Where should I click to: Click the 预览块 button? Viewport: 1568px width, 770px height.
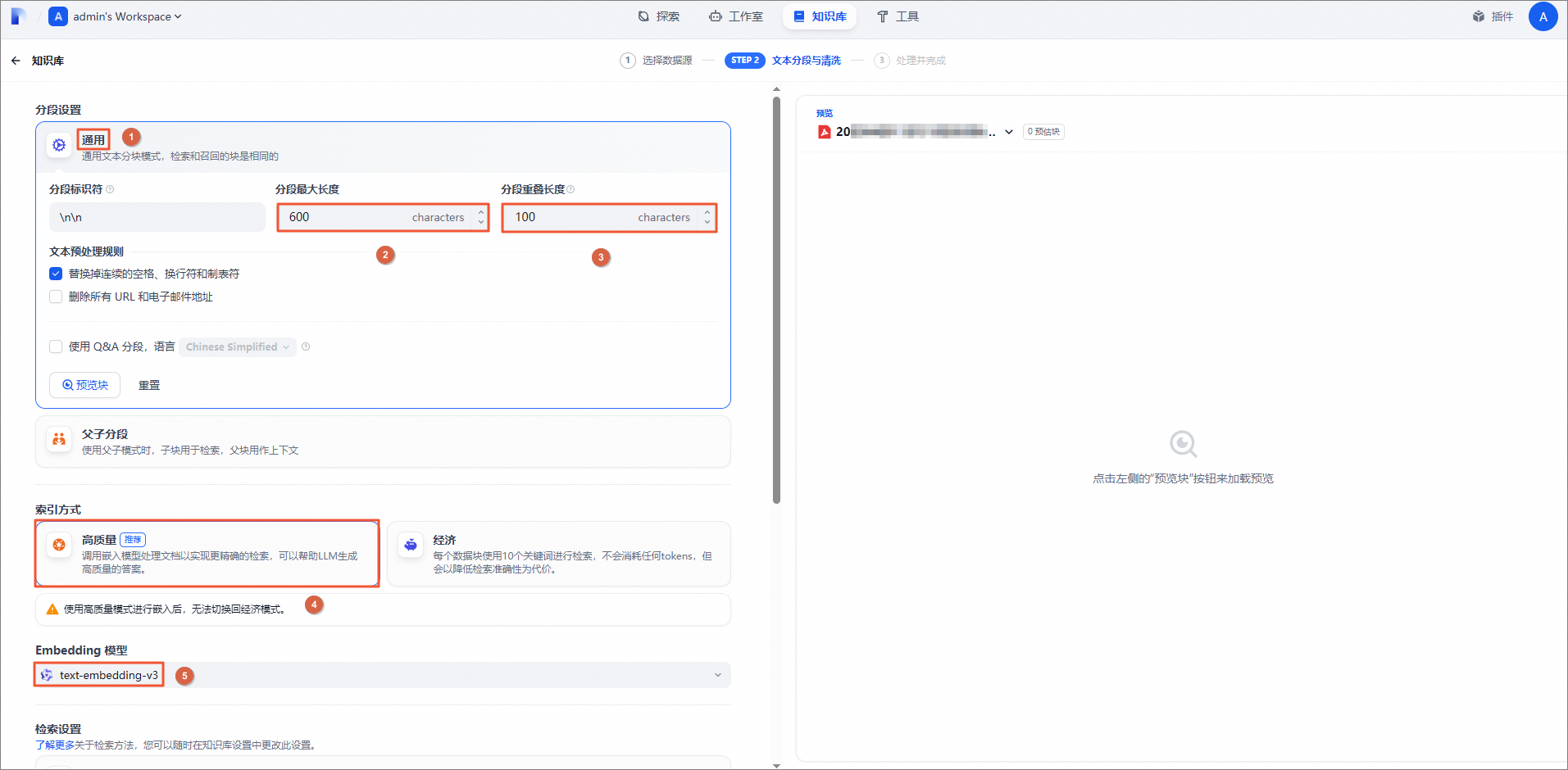pyautogui.click(x=85, y=385)
